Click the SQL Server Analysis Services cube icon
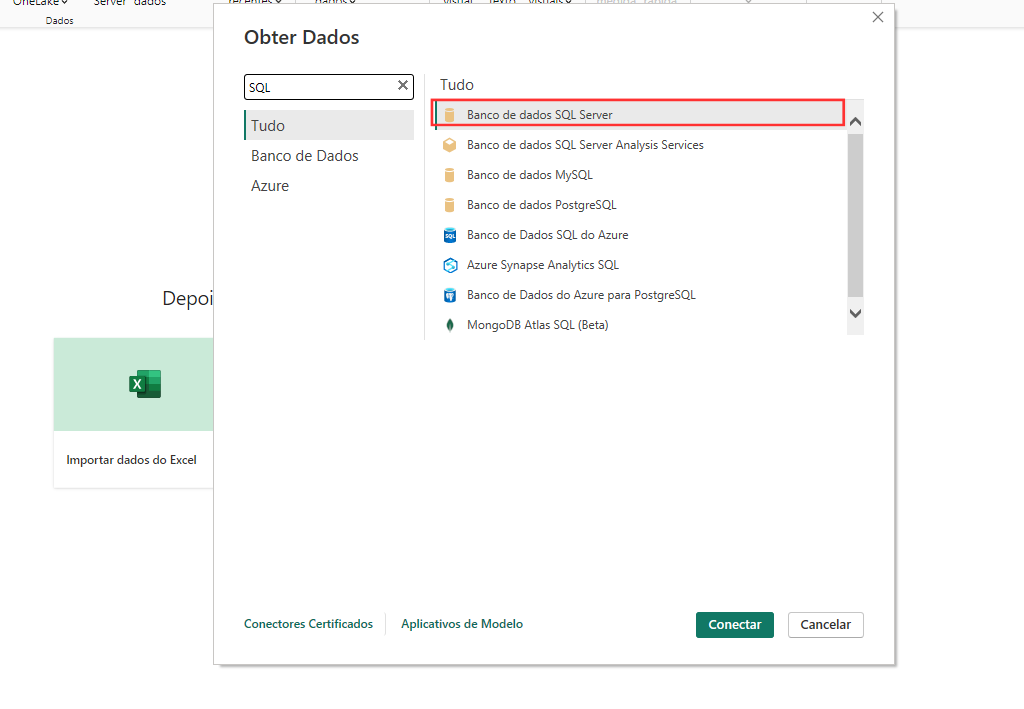1024x709 pixels. [x=449, y=145]
